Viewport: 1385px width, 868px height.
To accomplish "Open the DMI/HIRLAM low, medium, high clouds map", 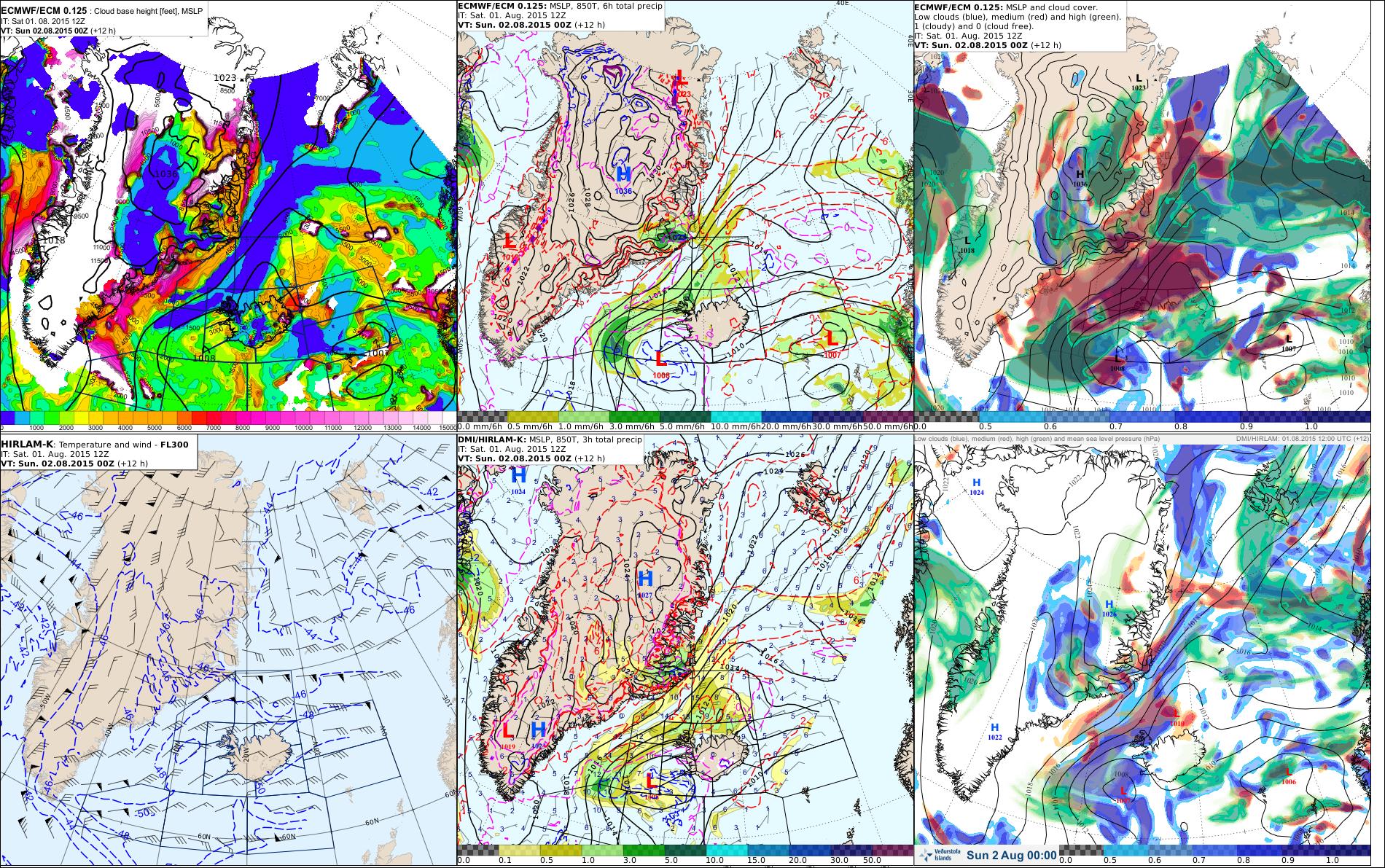I will click(1142, 650).
